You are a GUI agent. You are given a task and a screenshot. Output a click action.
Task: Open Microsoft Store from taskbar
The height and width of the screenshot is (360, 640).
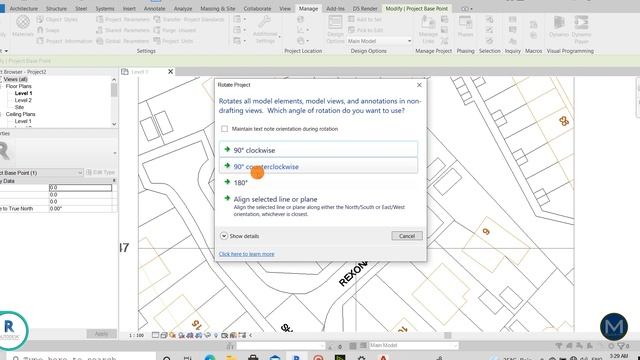[x=253, y=358]
